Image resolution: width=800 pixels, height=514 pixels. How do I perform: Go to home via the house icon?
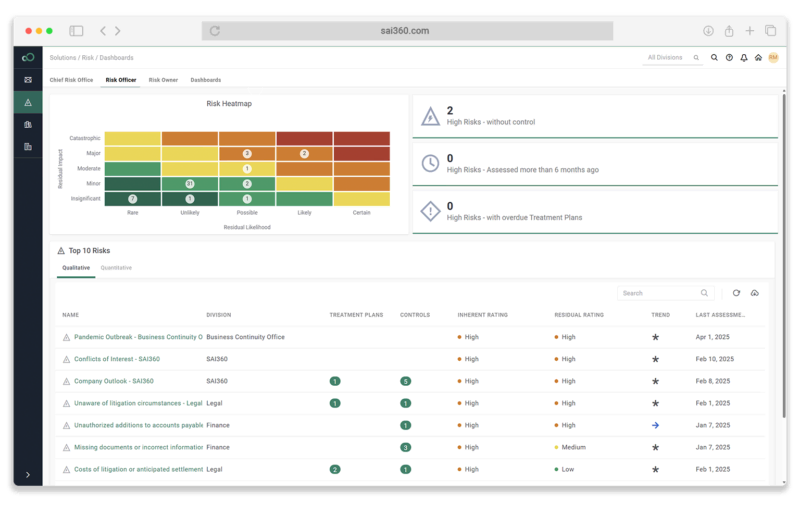coord(758,58)
